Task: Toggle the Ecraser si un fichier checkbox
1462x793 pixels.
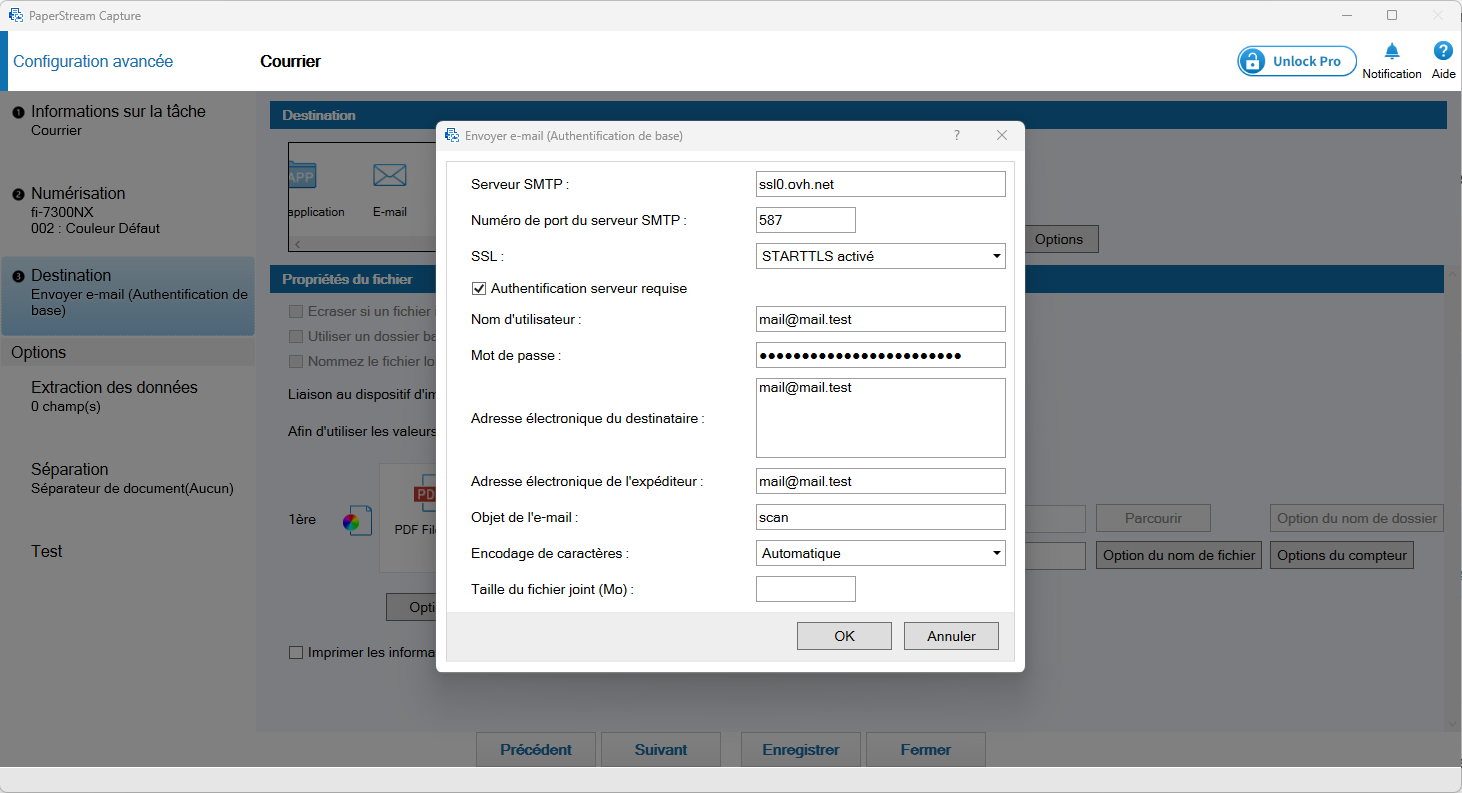Action: [296, 312]
